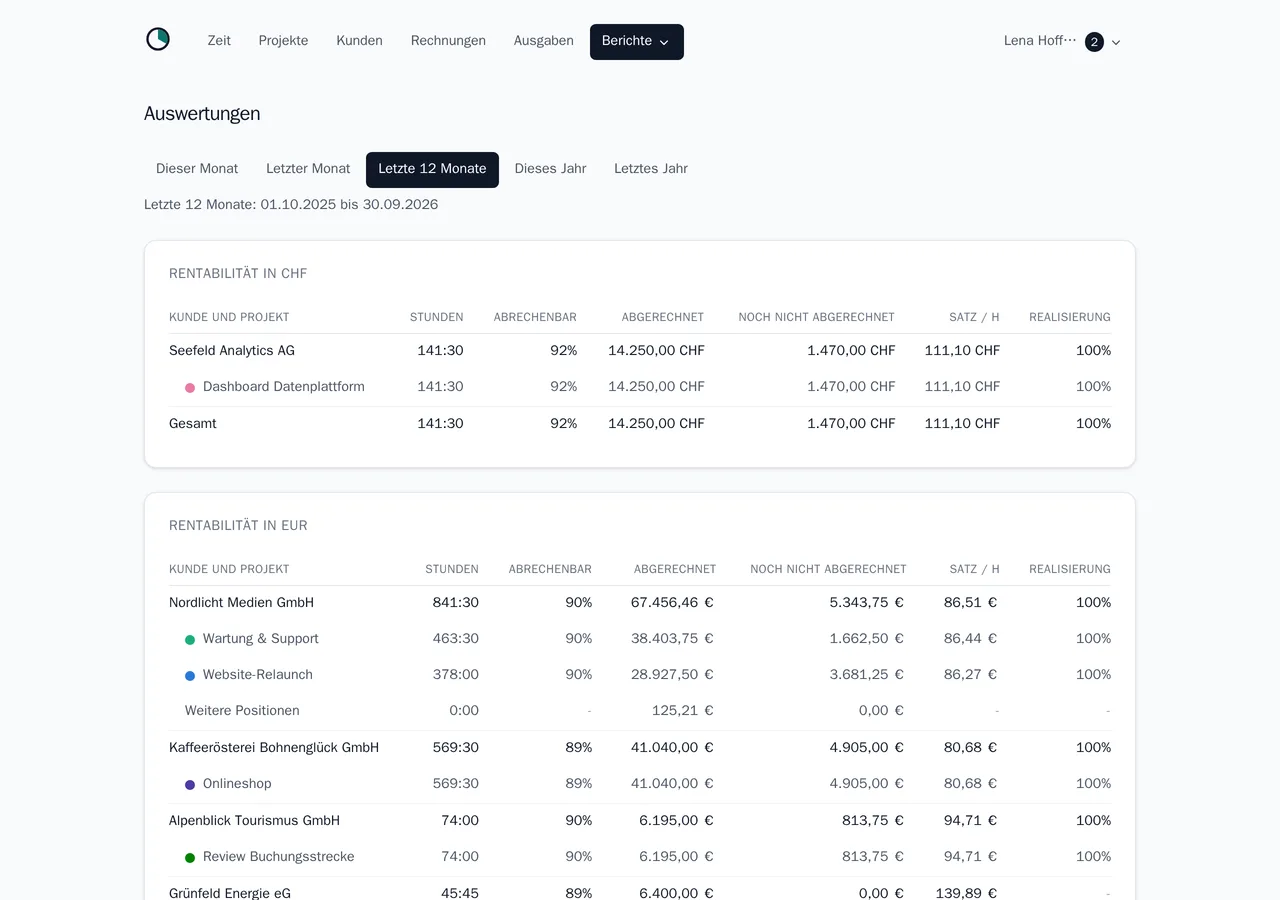Click the green dot beside Review Buchungsstrecke

coord(190,858)
